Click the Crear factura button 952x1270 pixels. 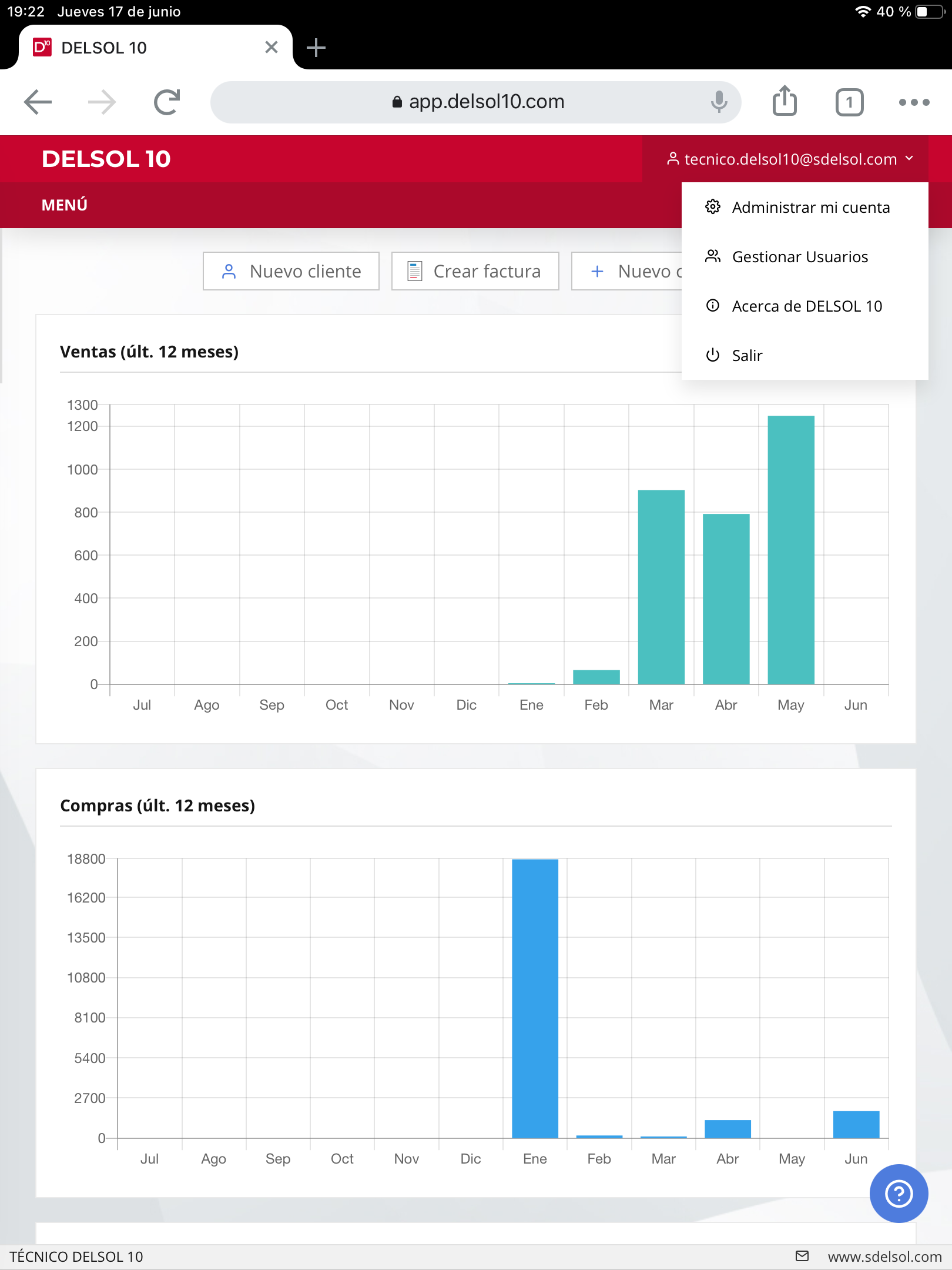pyautogui.click(x=475, y=271)
